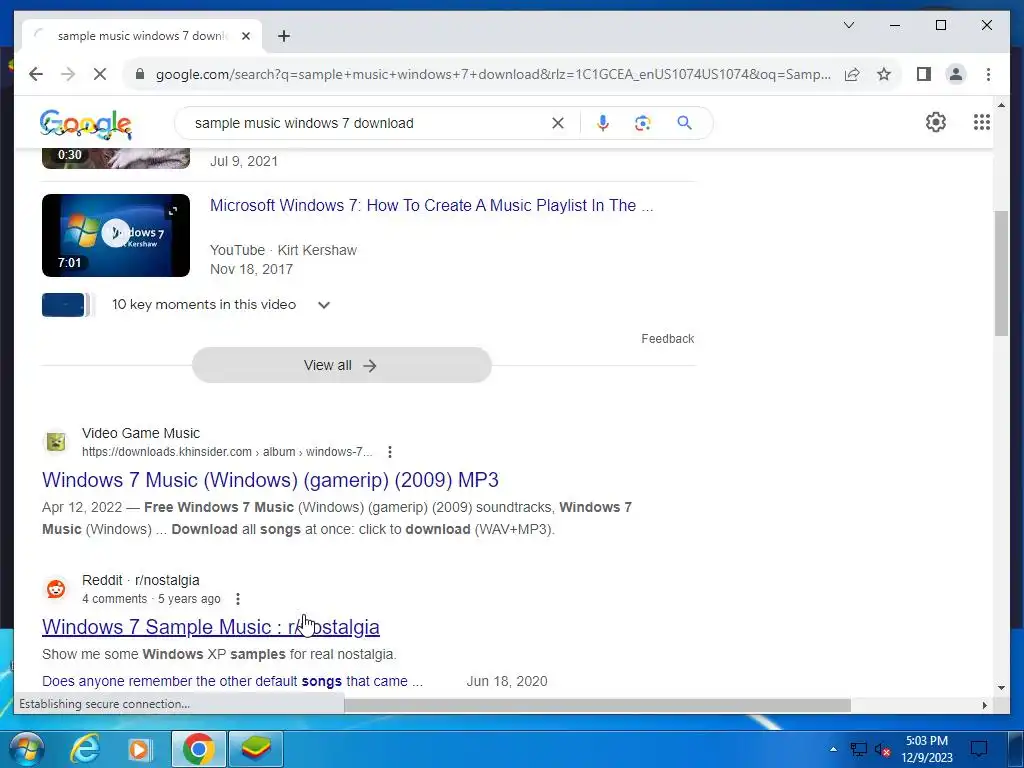Expand 10 key moments in this video
Image resolution: width=1024 pixels, height=768 pixels.
(323, 305)
